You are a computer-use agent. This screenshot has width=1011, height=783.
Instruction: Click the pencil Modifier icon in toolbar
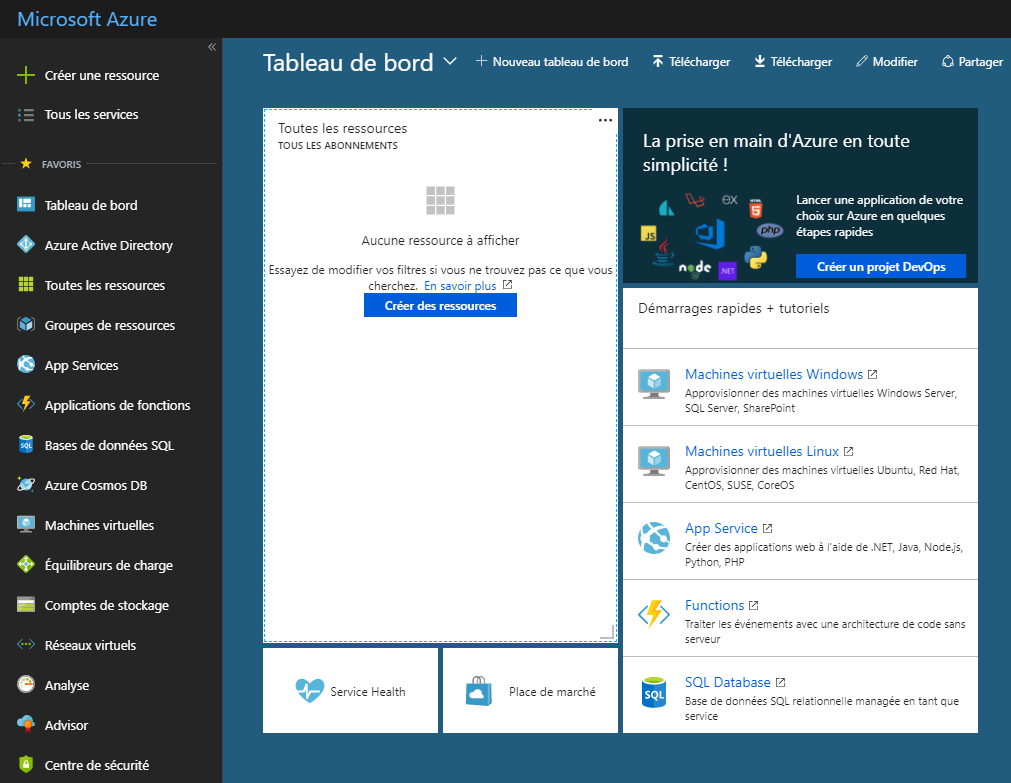point(862,61)
